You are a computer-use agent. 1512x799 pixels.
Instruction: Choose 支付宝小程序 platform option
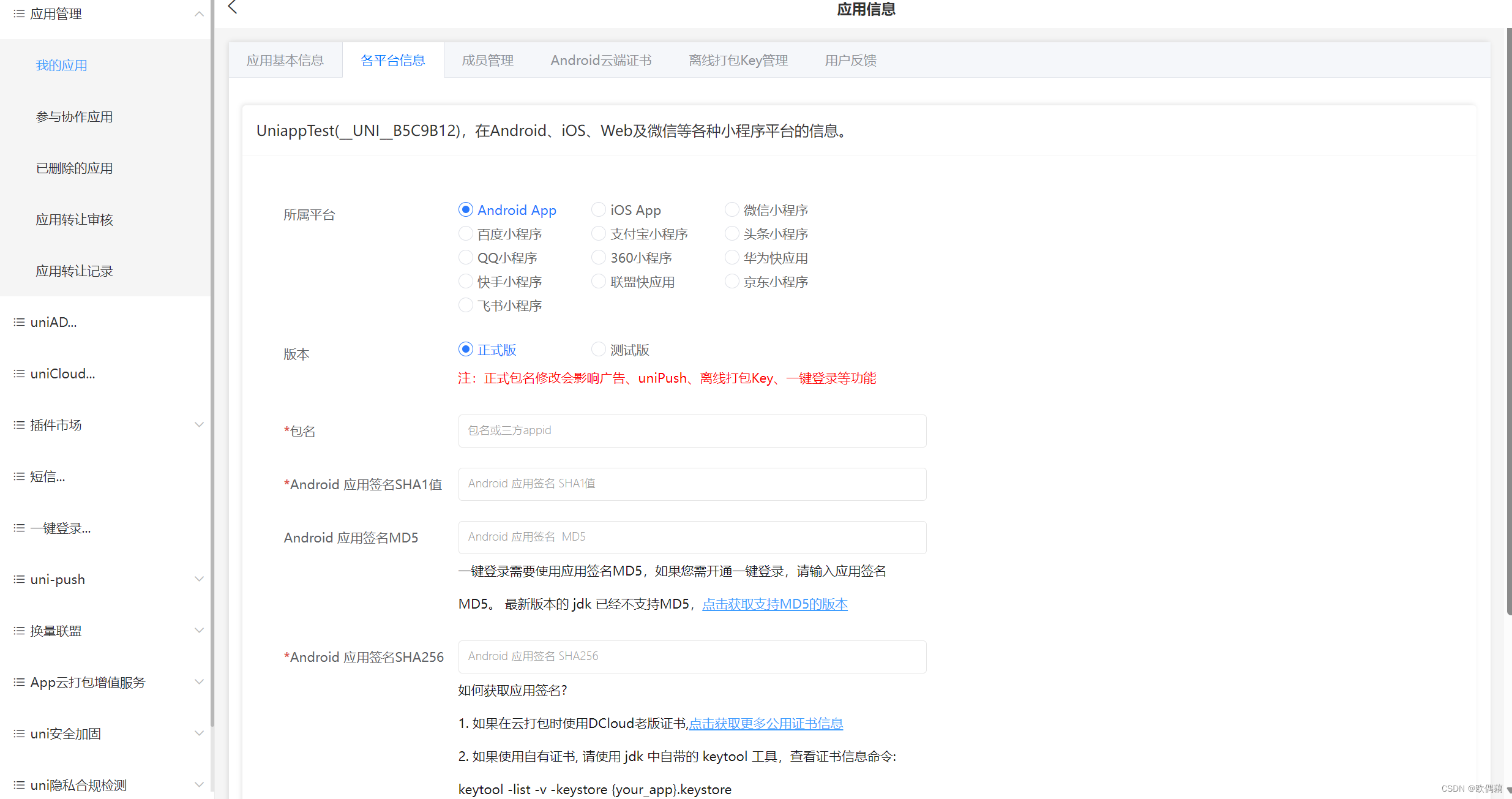pyautogui.click(x=599, y=234)
